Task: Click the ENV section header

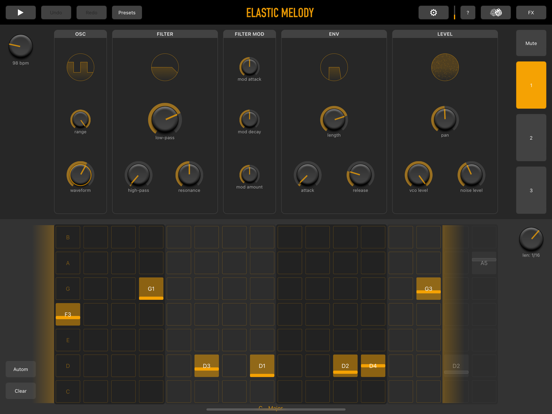Action: (334, 34)
